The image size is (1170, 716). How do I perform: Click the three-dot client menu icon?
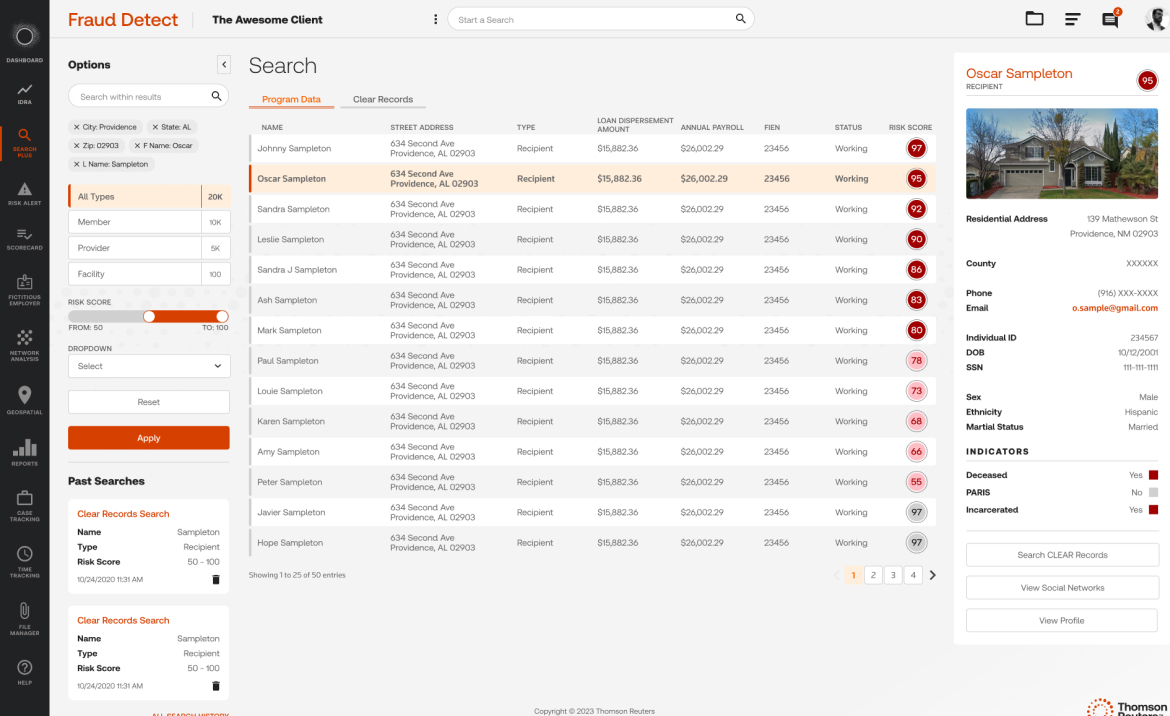coord(436,19)
